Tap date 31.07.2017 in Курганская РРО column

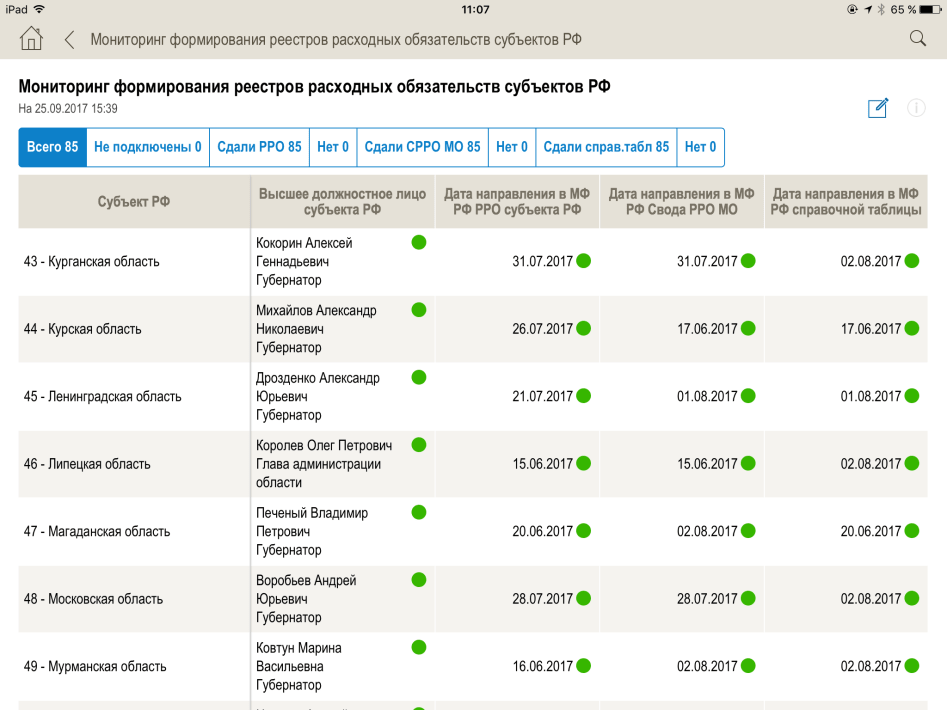tap(542, 261)
